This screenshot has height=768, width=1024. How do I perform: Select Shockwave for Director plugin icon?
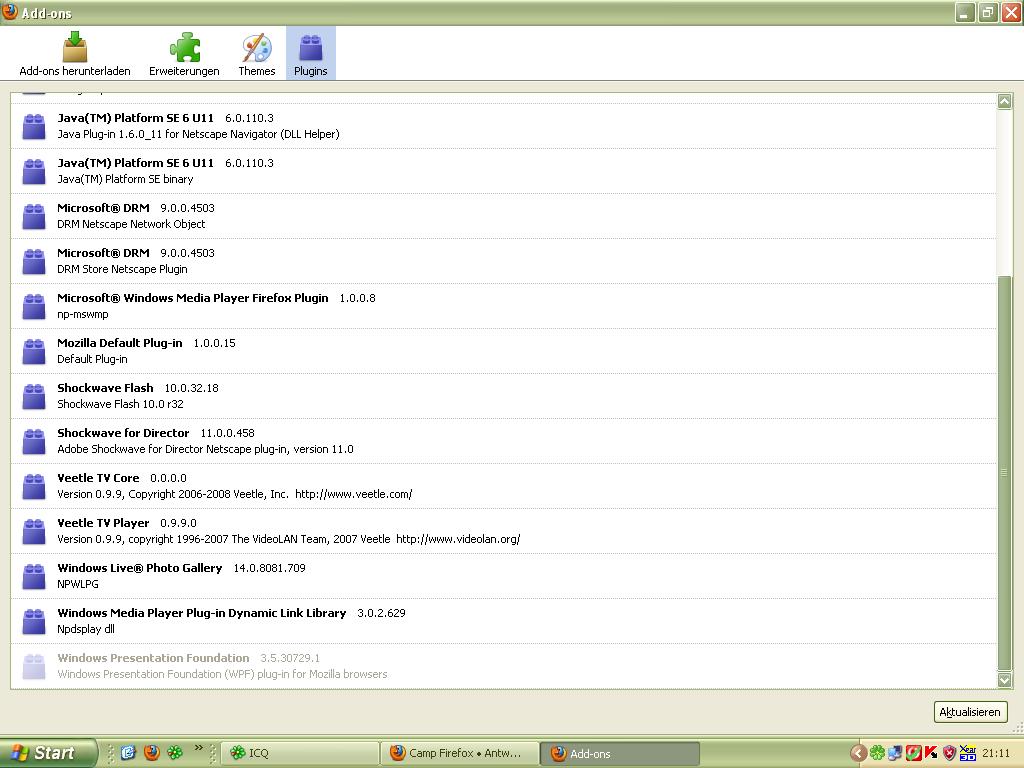(x=34, y=441)
